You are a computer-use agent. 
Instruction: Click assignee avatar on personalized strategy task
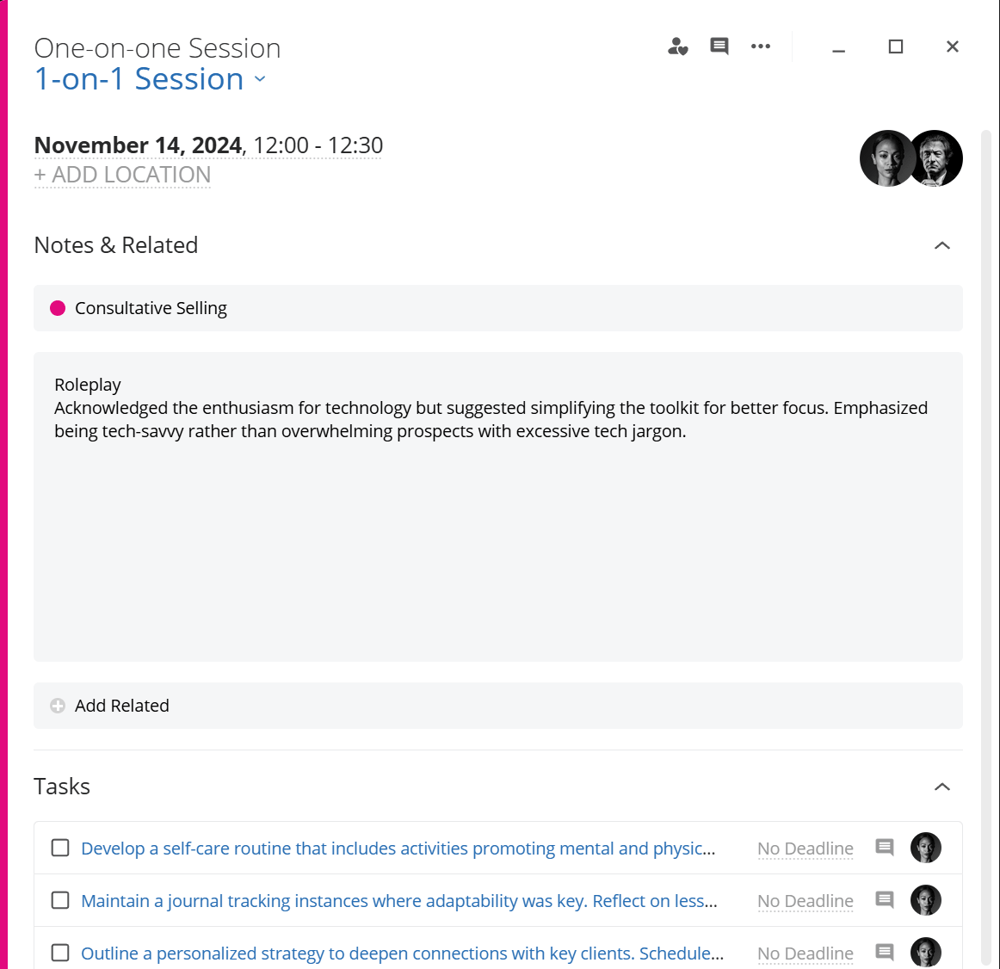(x=925, y=952)
